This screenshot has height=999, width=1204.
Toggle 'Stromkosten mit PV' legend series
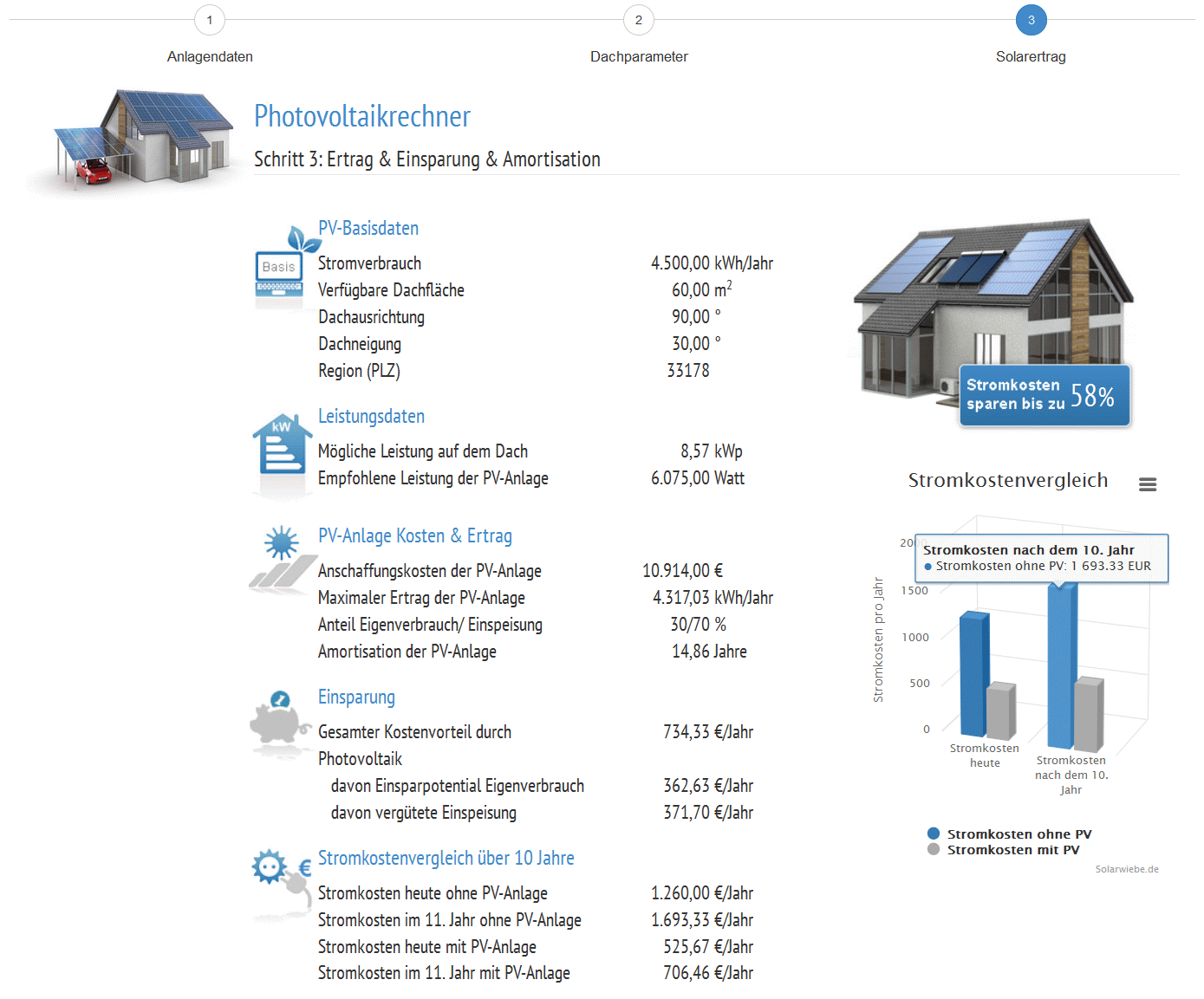coord(1012,850)
